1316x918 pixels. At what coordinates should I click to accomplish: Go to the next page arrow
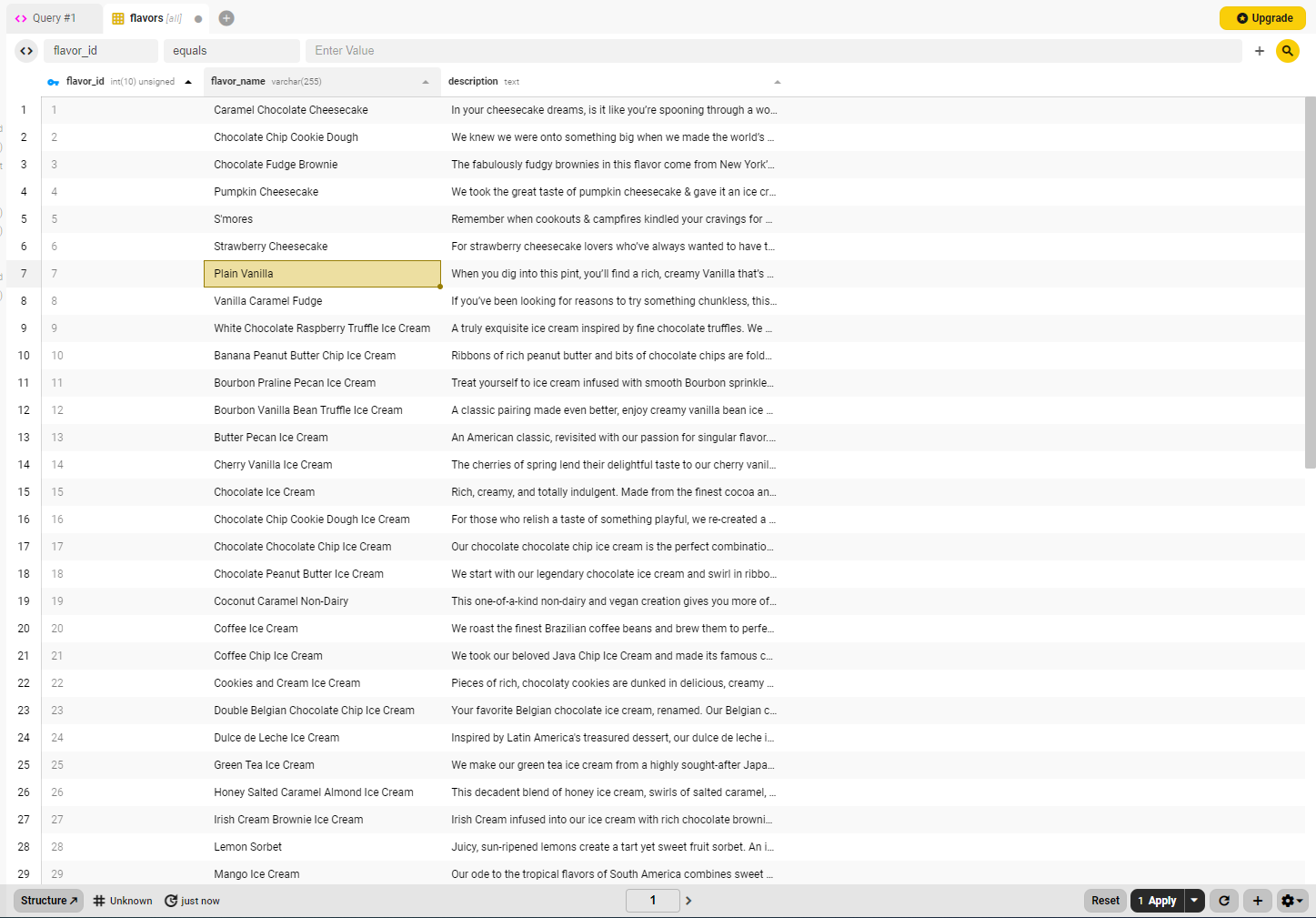[688, 901]
